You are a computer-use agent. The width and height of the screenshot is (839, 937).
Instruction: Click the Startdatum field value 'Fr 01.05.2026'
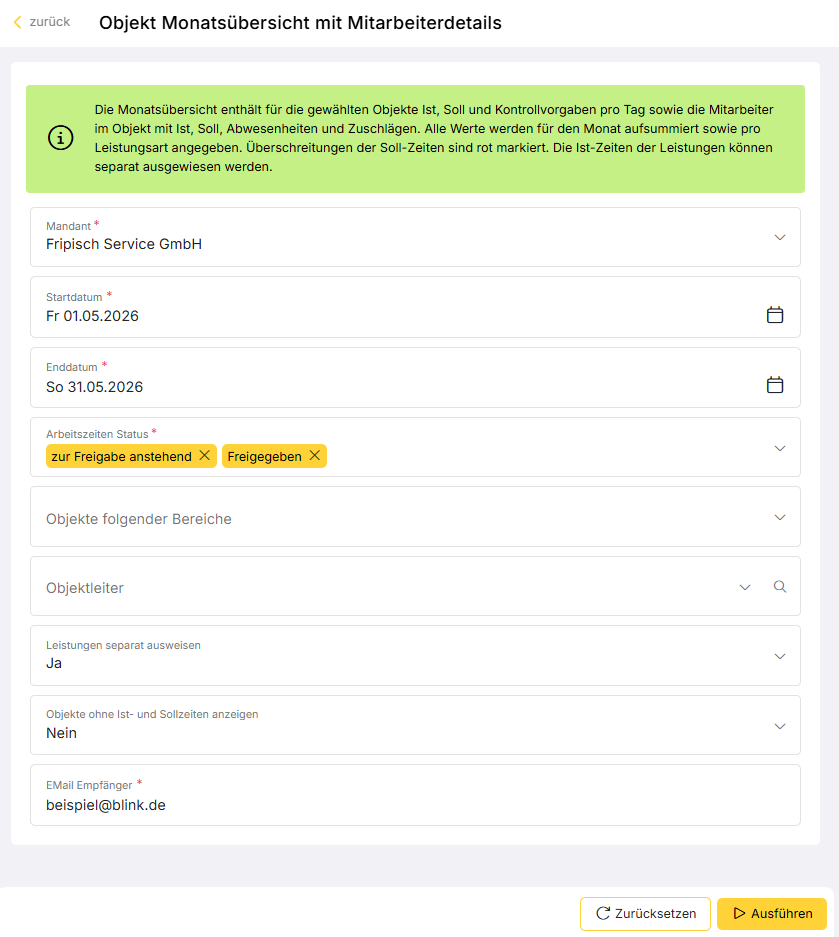point(93,316)
